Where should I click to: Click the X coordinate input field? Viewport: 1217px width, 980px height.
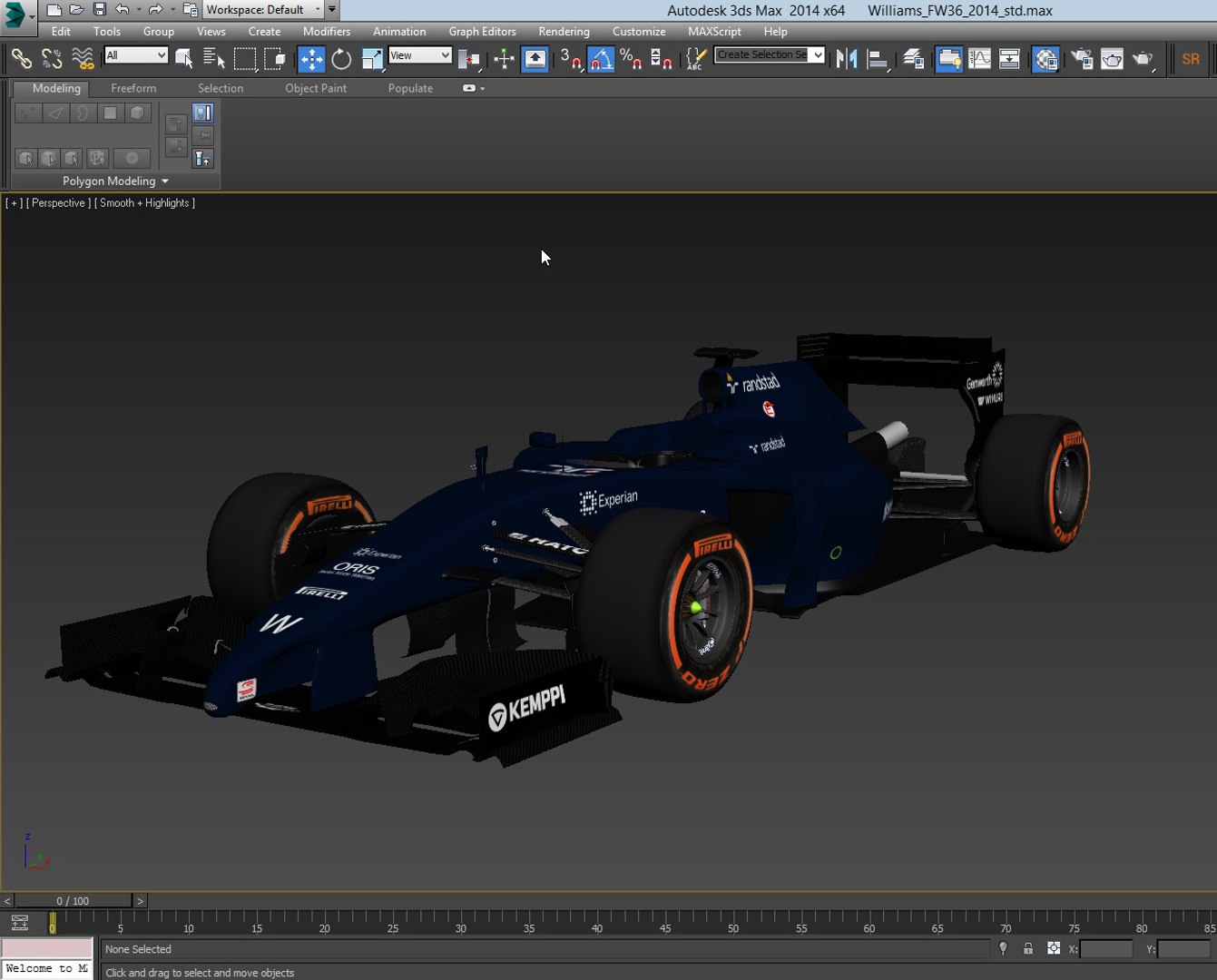1106,948
